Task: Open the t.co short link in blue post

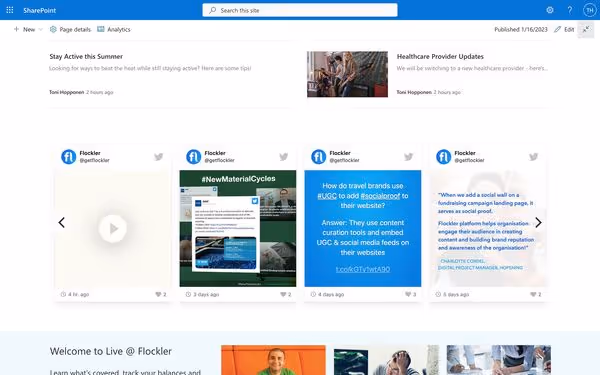Action: pos(363,269)
